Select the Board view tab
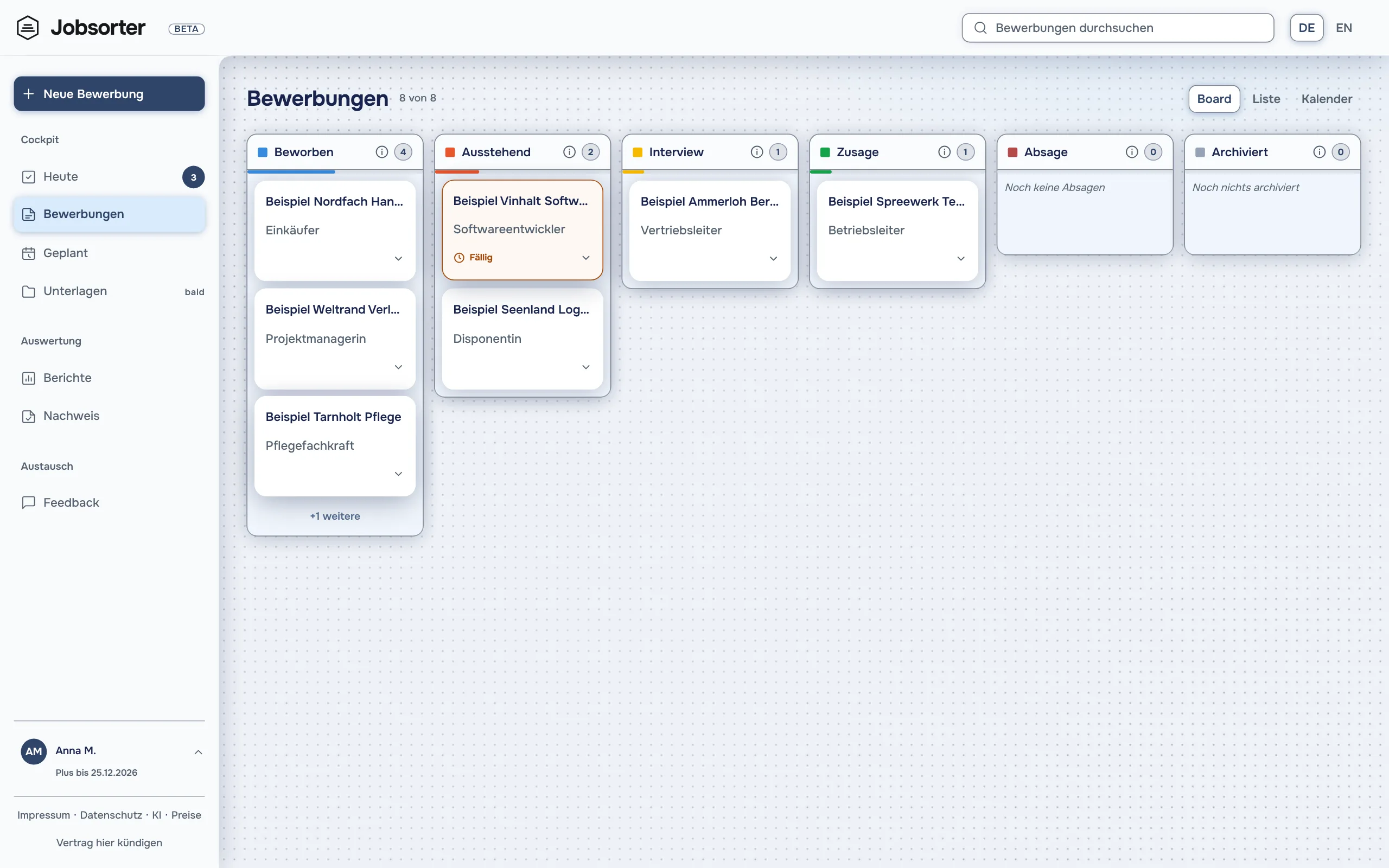Viewport: 1389px width, 868px height. (x=1214, y=99)
